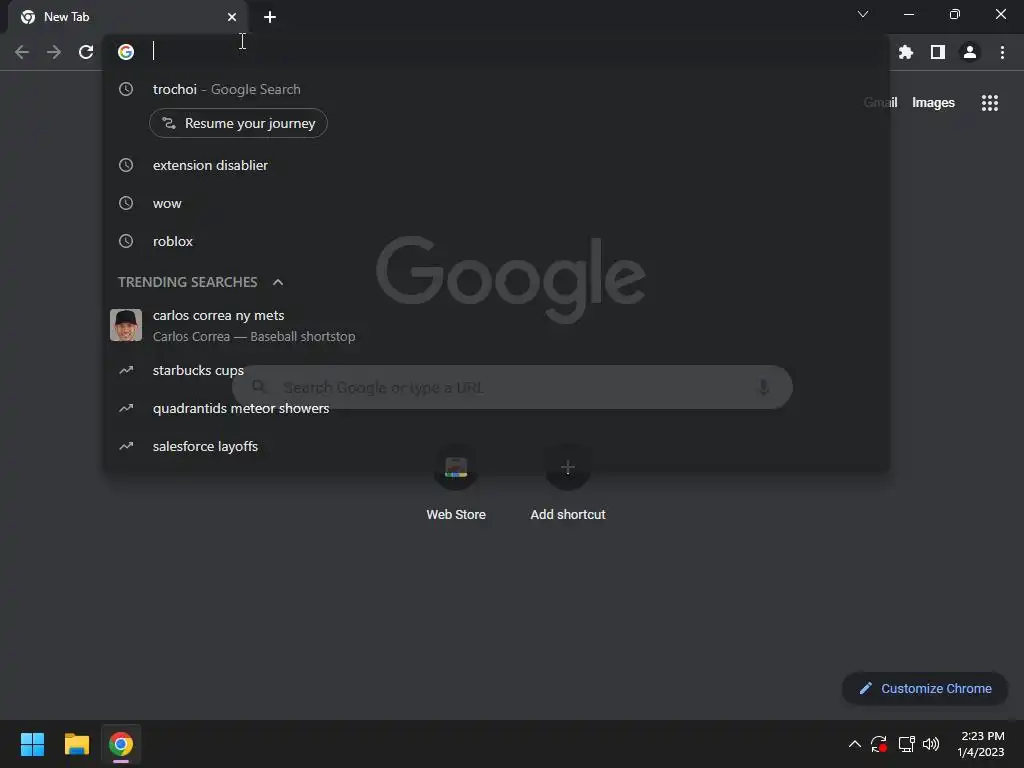The width and height of the screenshot is (1024, 768).
Task: Click the volume speaker tray icon
Action: tap(931, 744)
